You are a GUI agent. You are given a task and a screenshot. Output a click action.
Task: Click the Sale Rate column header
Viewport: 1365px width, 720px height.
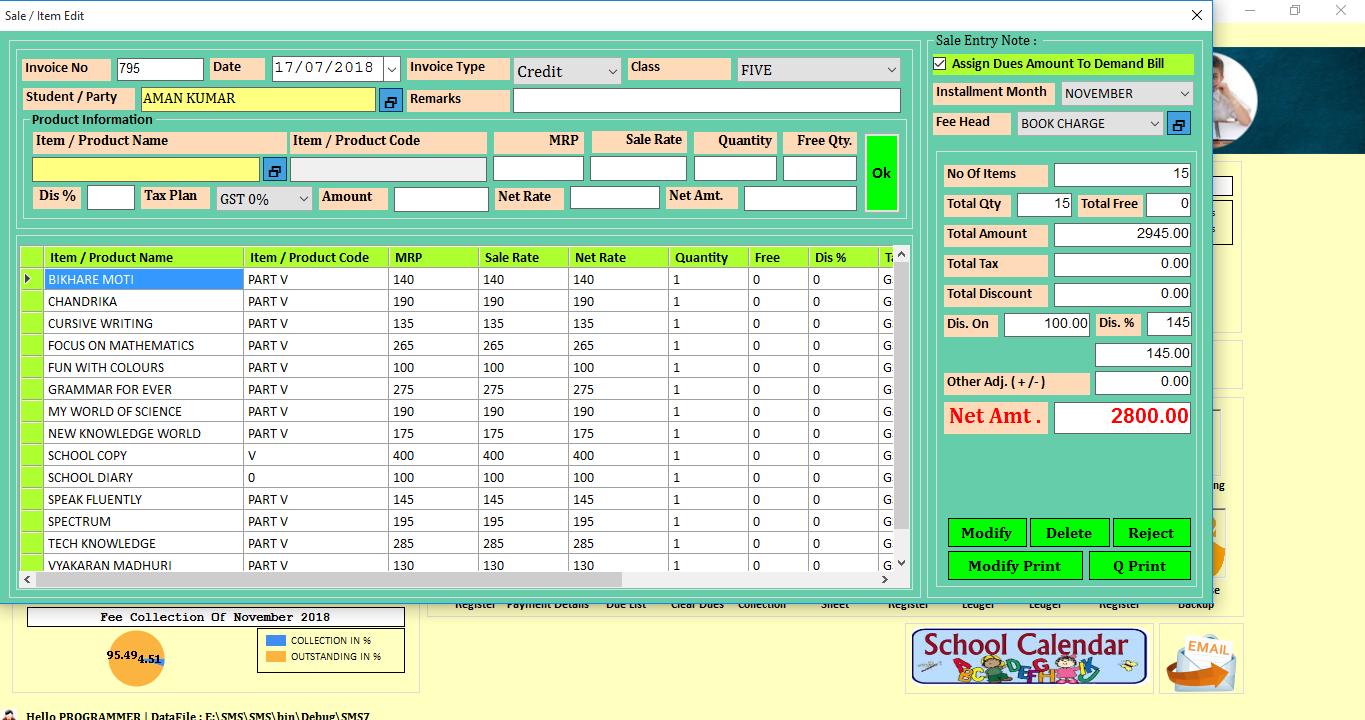point(523,257)
